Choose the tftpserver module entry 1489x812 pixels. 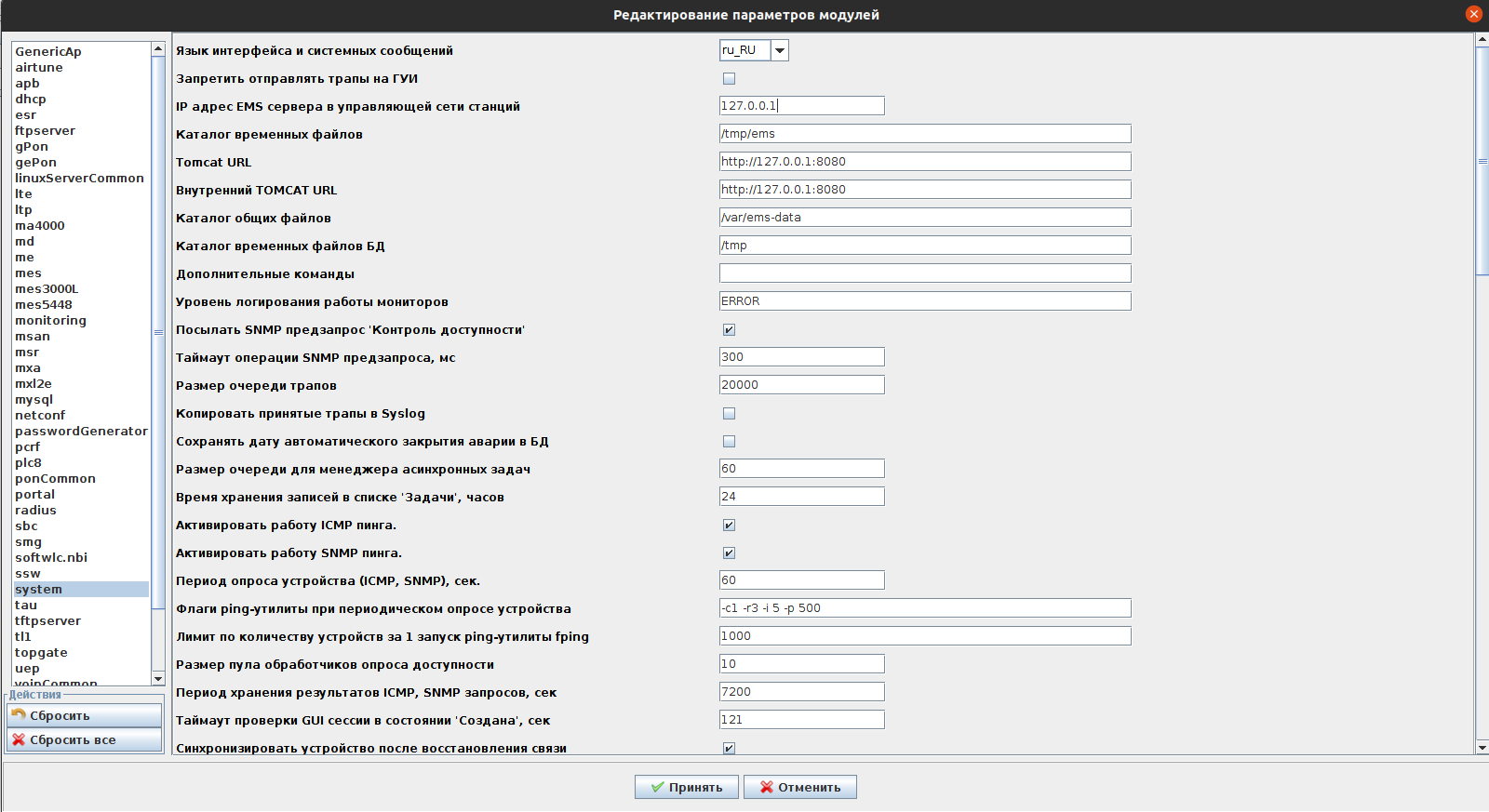[x=47, y=621]
